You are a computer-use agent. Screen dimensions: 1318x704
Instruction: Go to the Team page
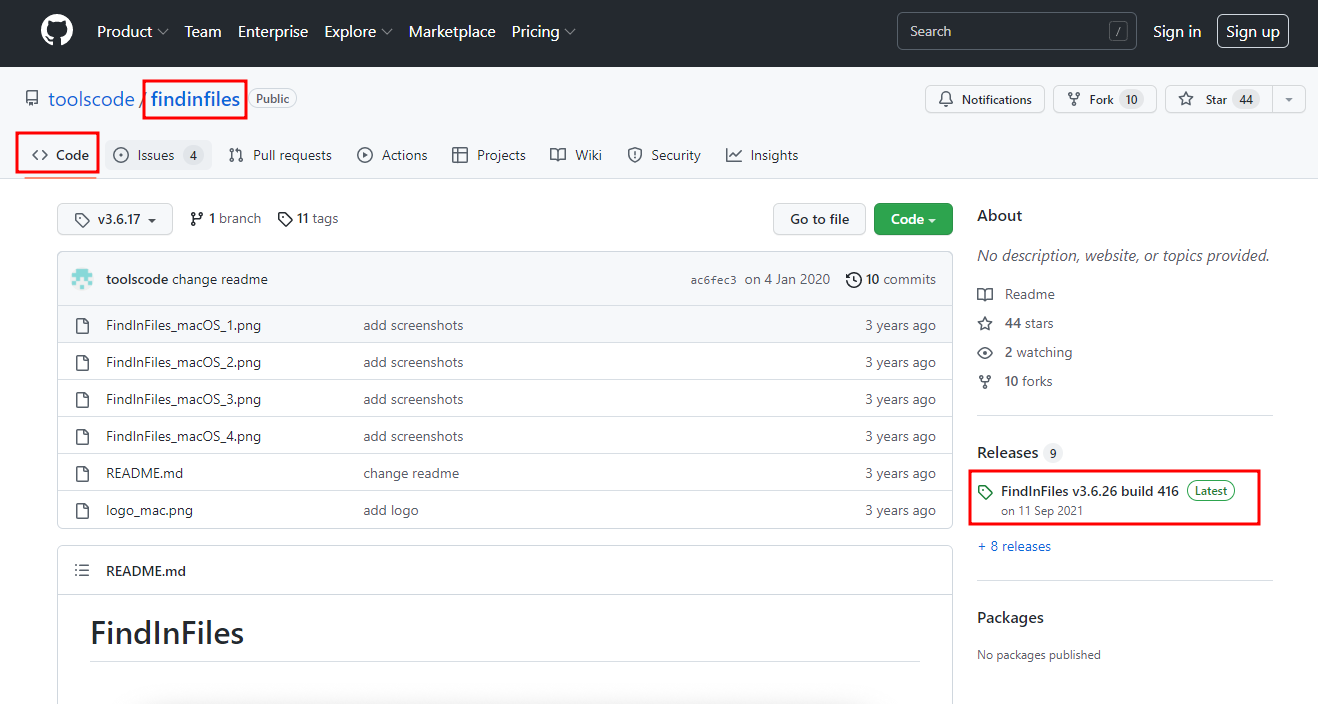pyautogui.click(x=203, y=32)
